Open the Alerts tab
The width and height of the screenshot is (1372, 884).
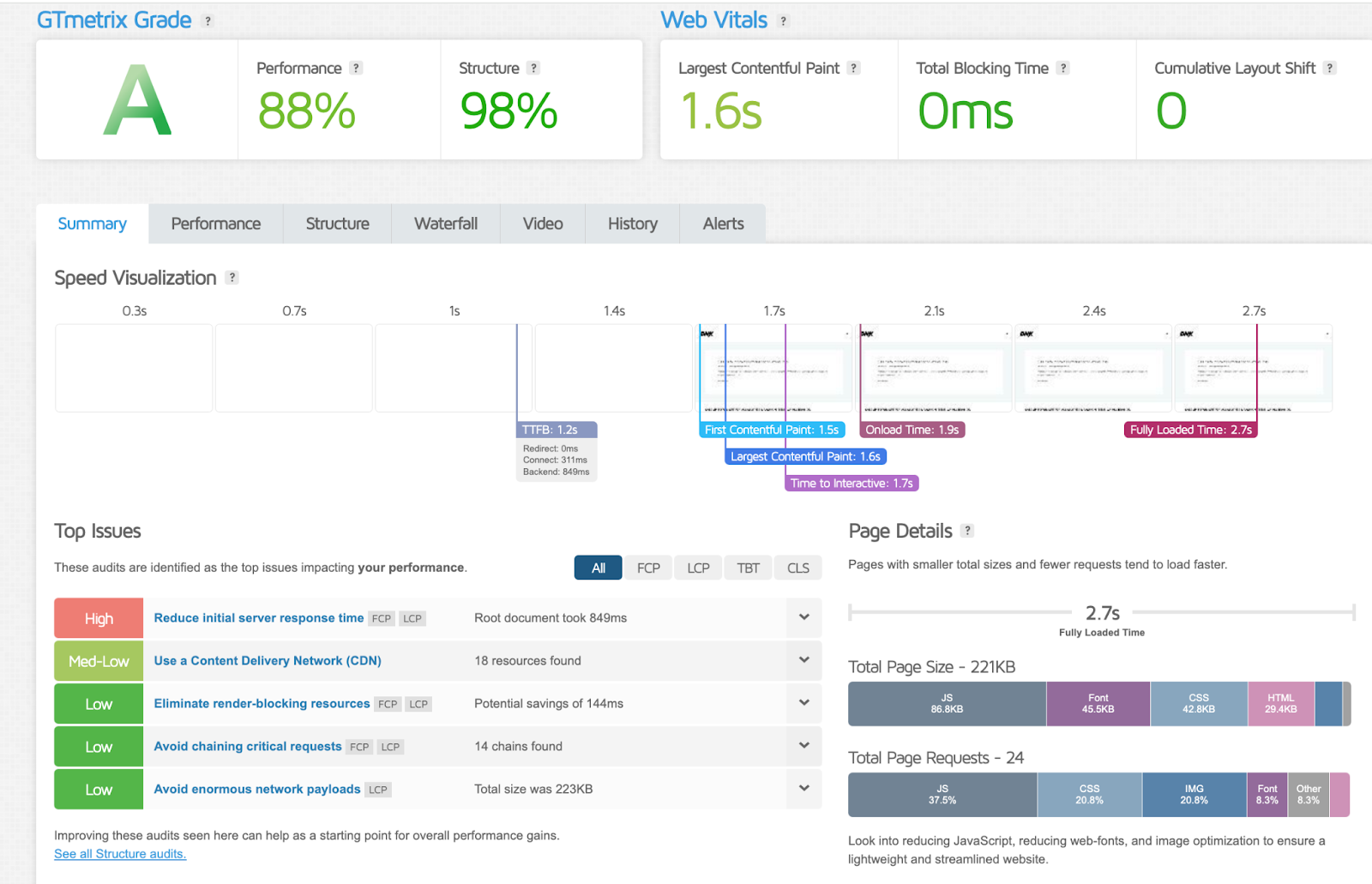click(723, 224)
